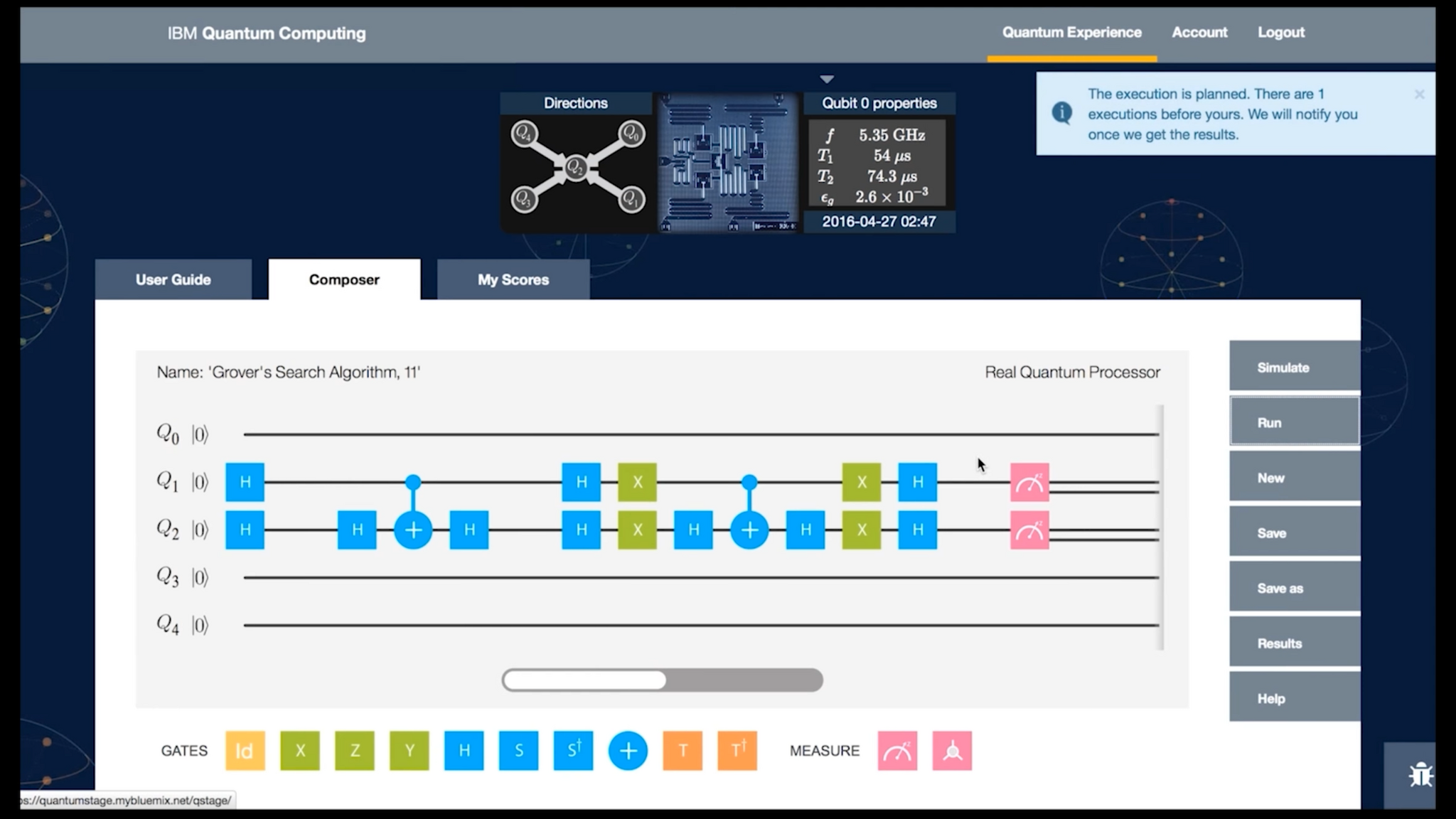This screenshot has height=819, width=1456.
Task: Pick the orange T gate from palette
Action: tap(682, 751)
